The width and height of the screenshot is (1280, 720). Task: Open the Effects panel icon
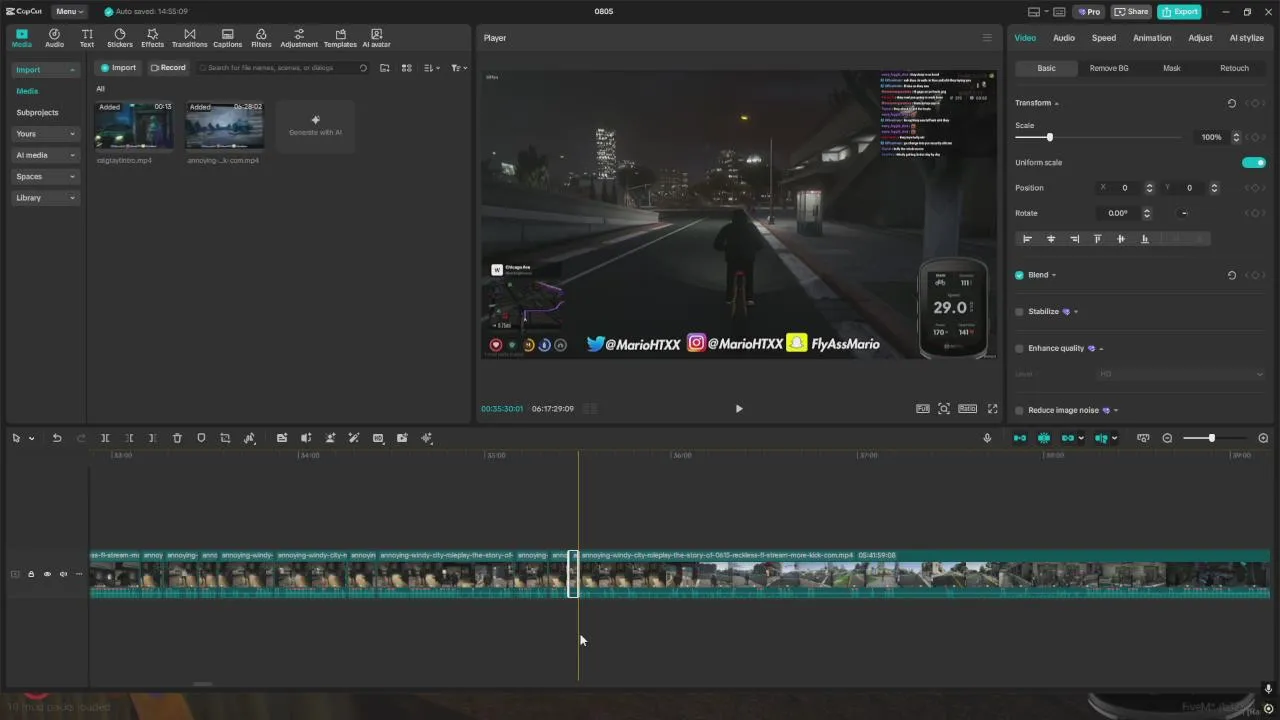point(152,38)
